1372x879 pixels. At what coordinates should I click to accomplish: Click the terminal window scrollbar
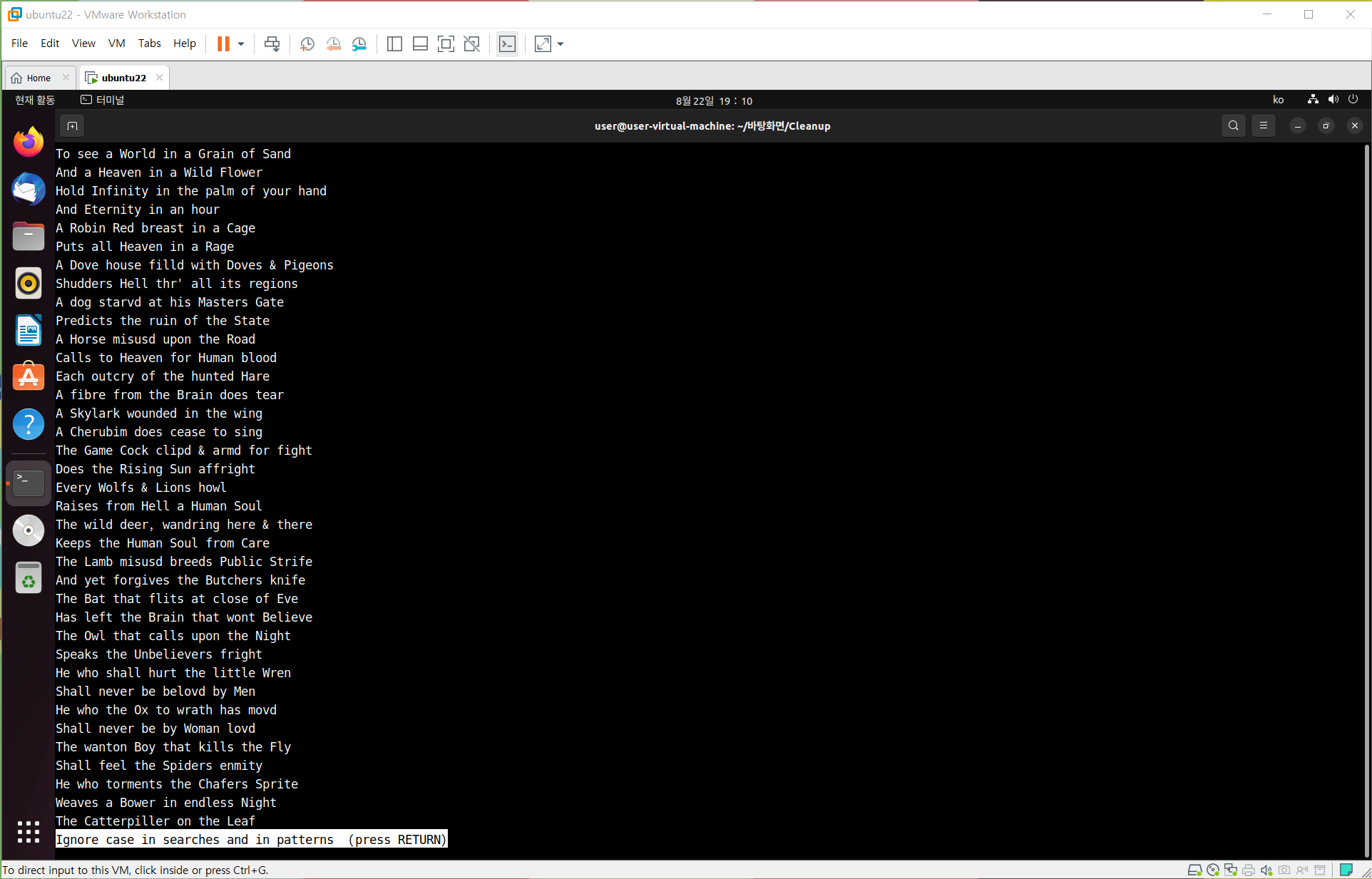coord(1366,499)
